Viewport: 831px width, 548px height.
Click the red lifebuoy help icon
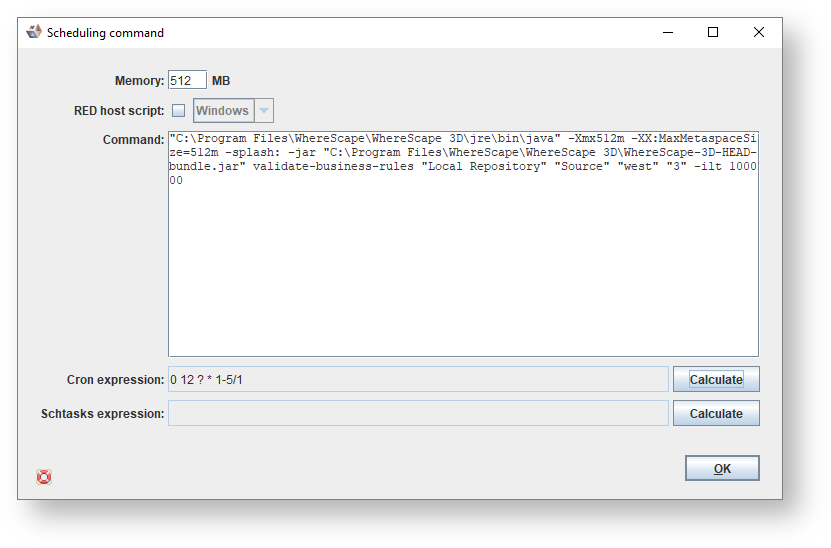point(44,477)
